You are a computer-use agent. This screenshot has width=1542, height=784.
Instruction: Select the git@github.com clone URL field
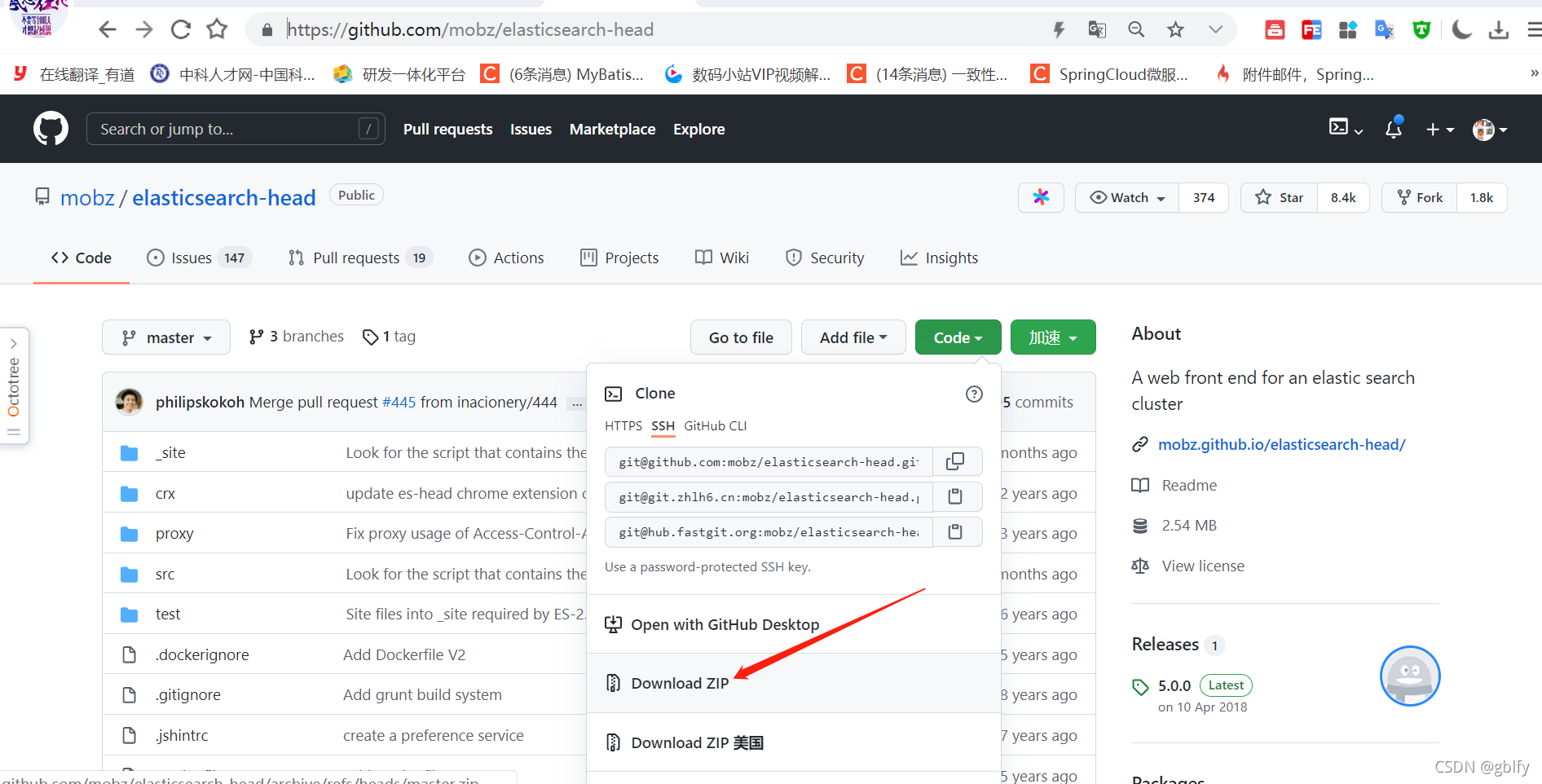769,461
